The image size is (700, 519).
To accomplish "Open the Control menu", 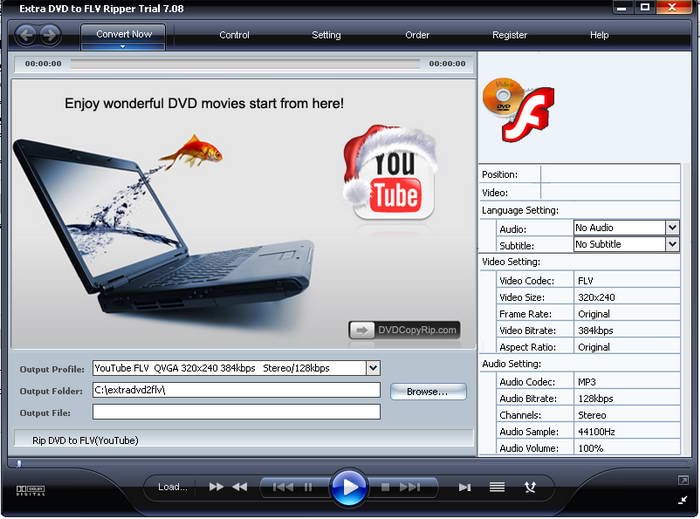I will pos(234,35).
